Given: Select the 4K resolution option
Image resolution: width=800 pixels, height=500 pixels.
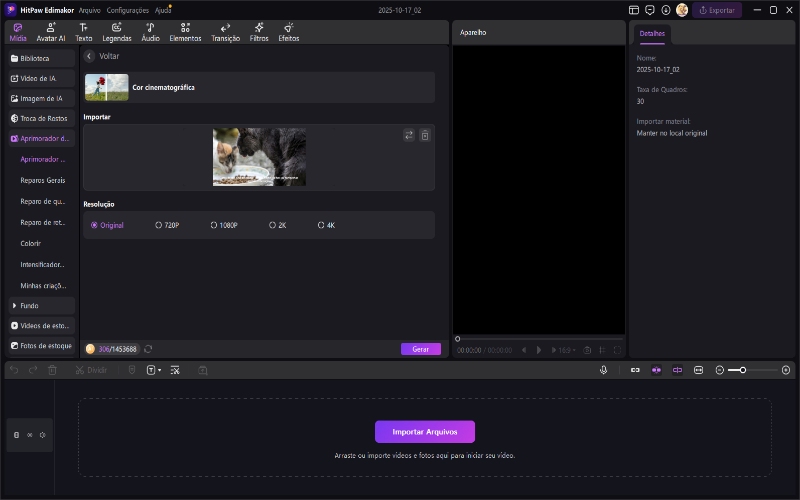Looking at the screenshot, I should [x=327, y=225].
